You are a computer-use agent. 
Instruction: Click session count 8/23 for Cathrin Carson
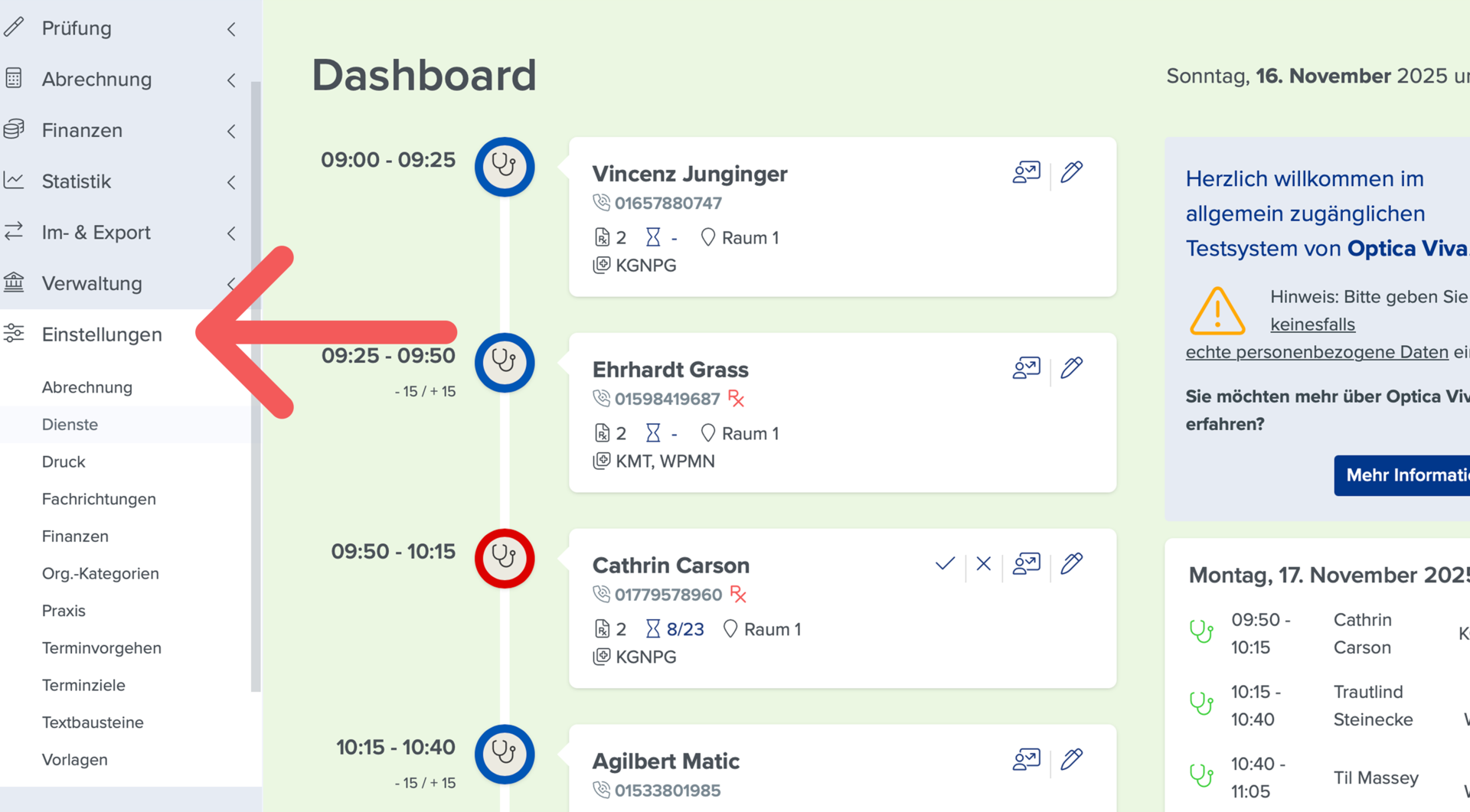[684, 629]
